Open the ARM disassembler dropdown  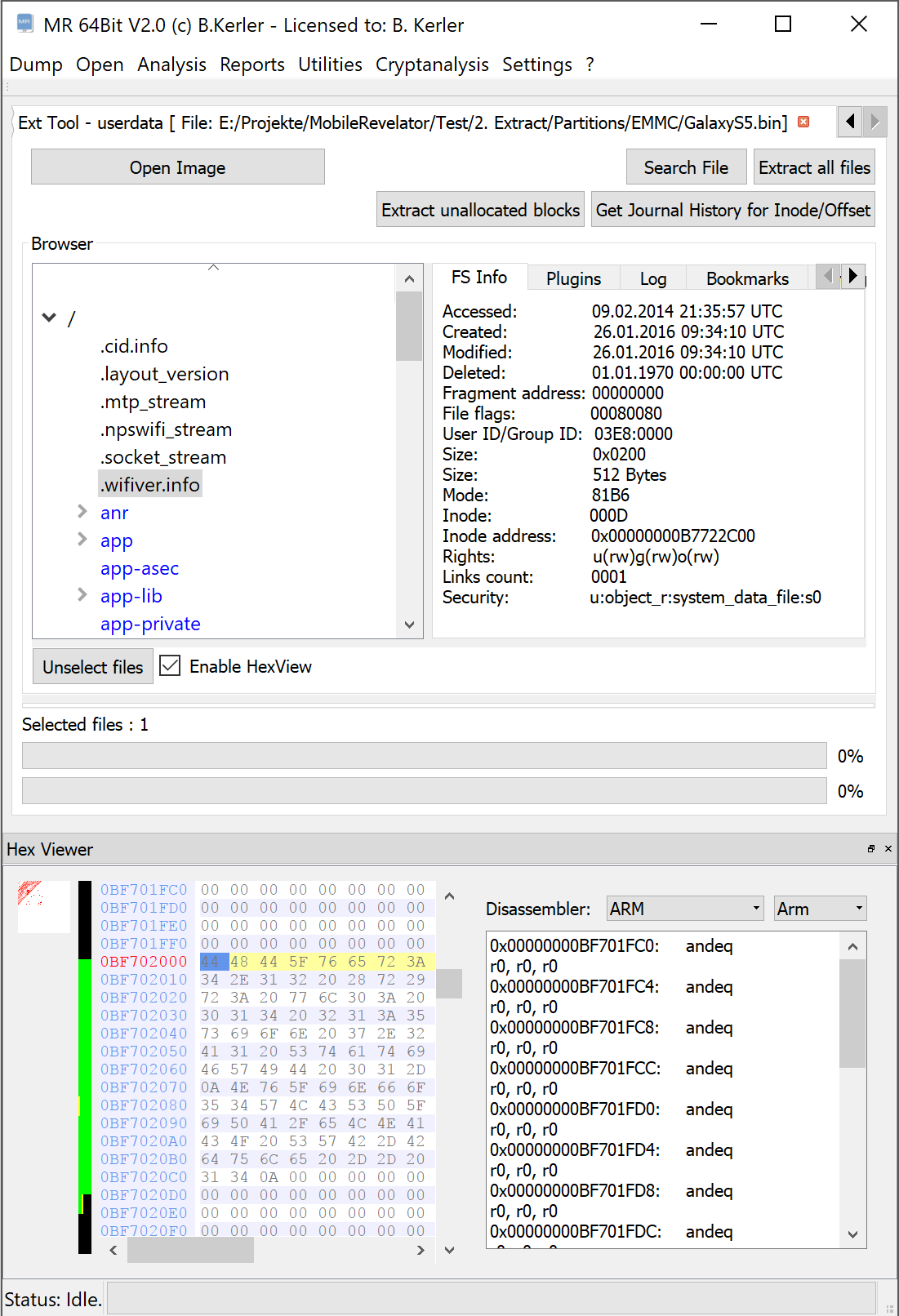[x=685, y=909]
